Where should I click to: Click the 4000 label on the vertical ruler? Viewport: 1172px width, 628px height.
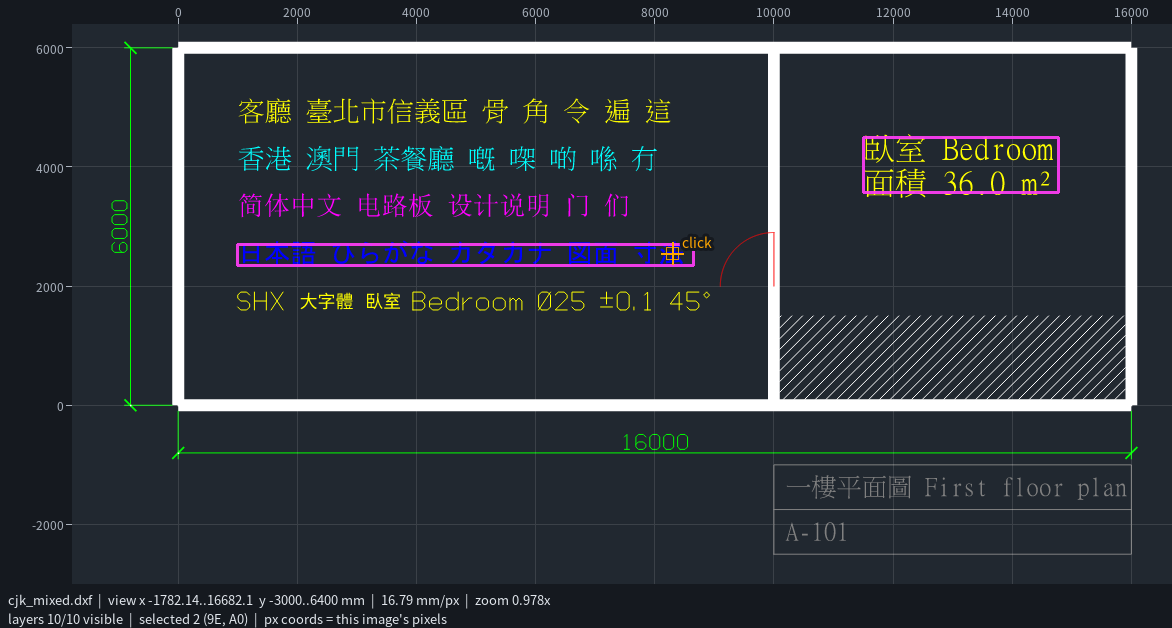point(50,168)
